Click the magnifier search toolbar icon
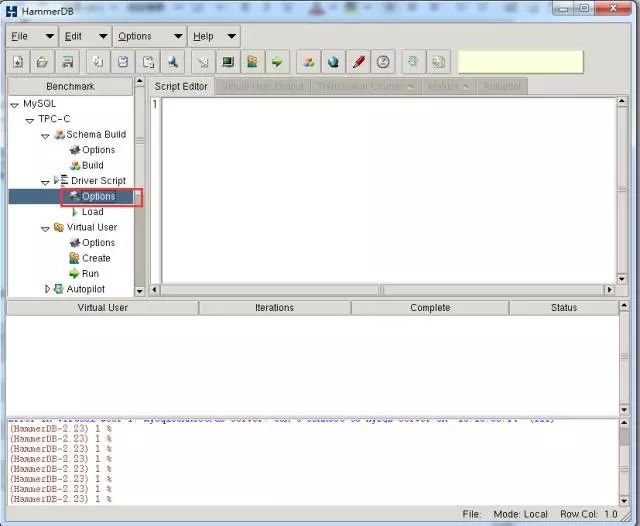The width and height of the screenshot is (640, 526). (173, 62)
